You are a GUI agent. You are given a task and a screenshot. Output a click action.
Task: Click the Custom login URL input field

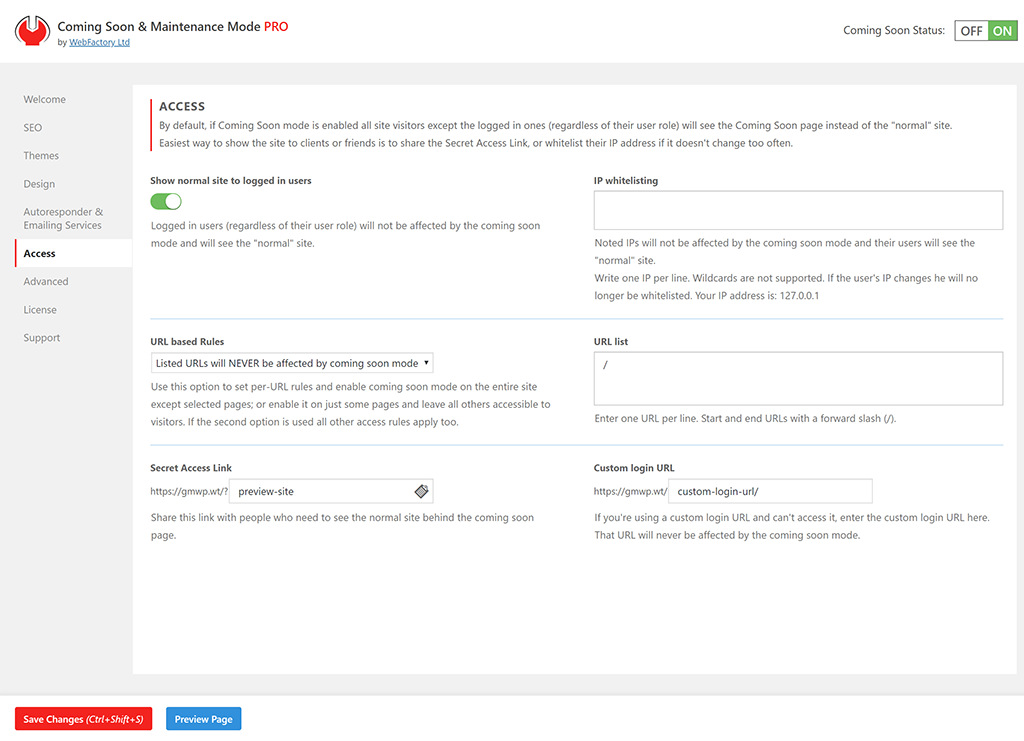tap(769, 491)
